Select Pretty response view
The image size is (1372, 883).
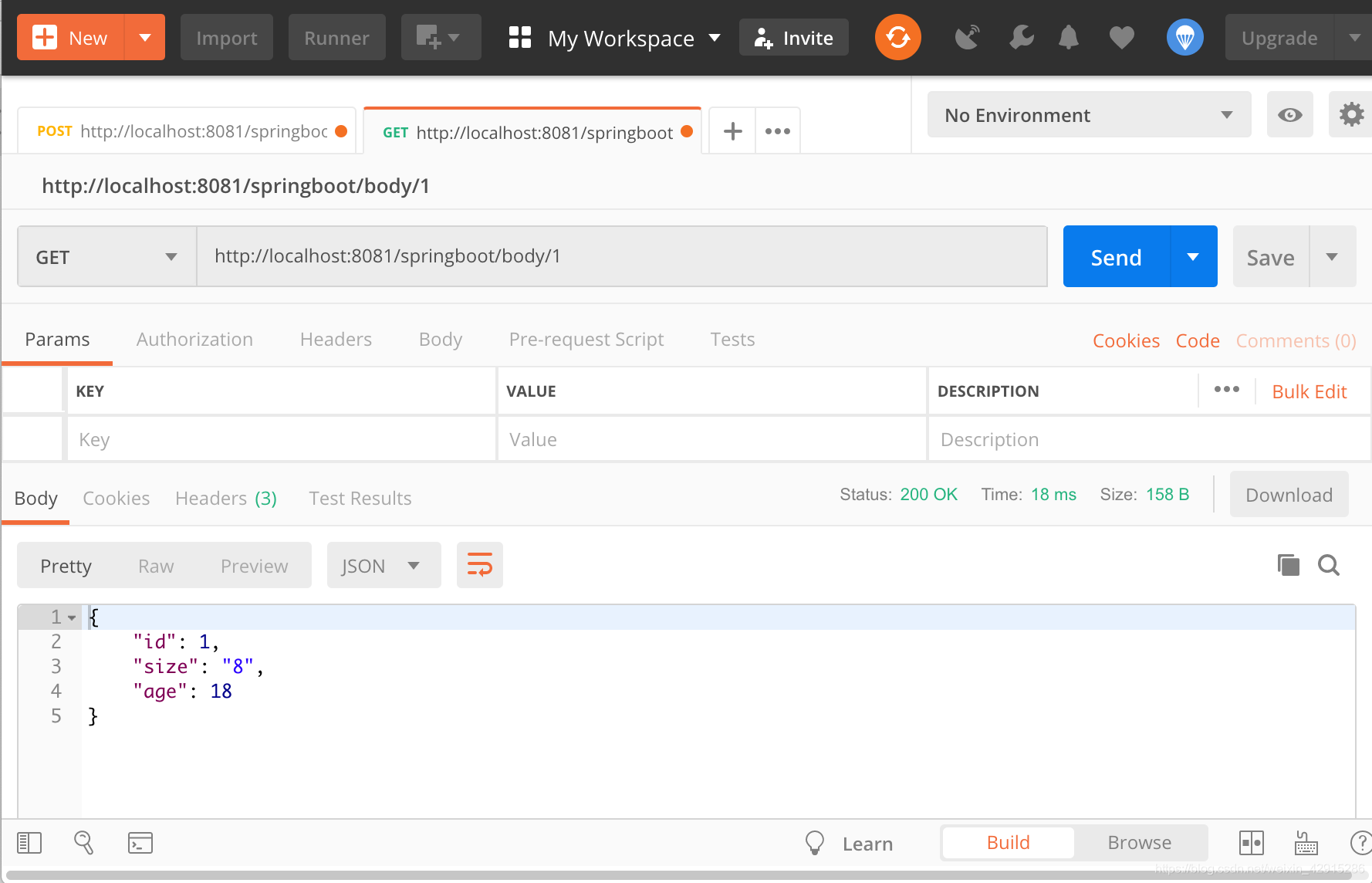[x=66, y=566]
